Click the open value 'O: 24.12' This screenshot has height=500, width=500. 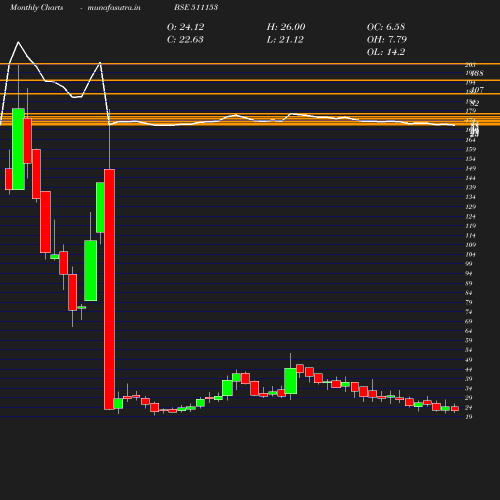[185, 27]
